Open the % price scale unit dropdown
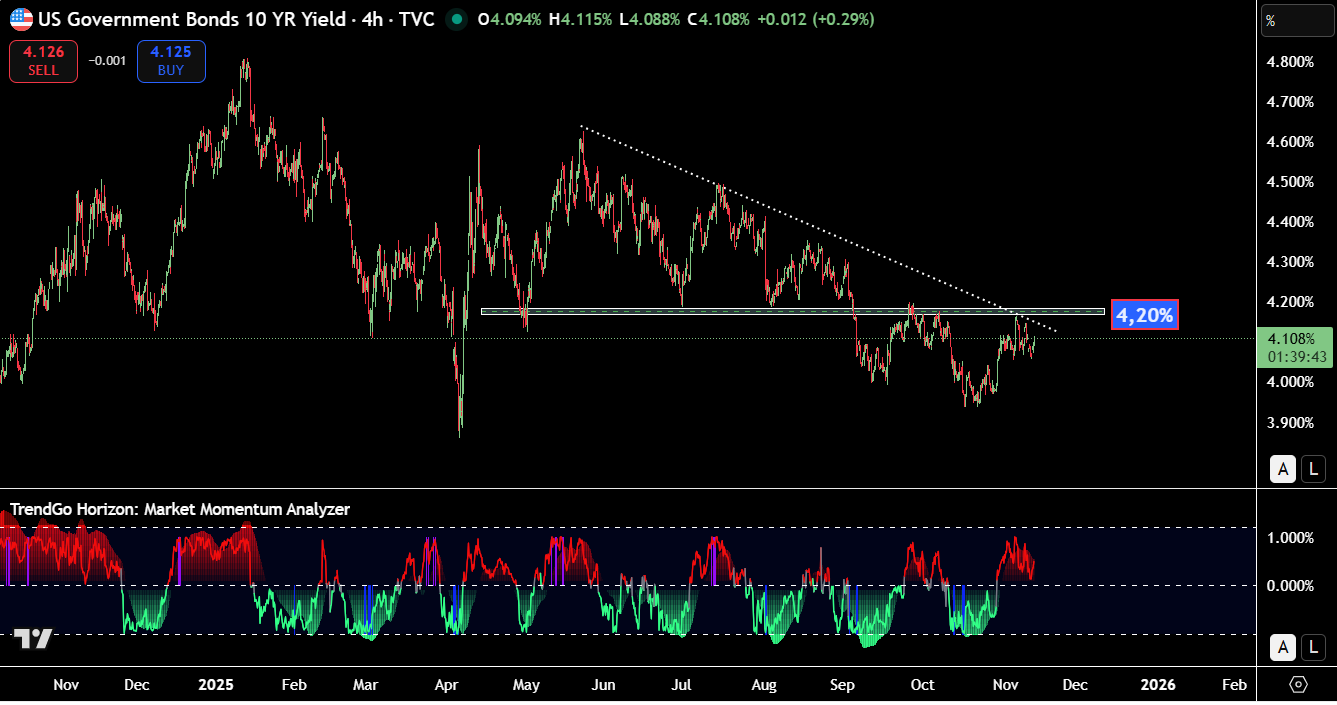Image resolution: width=1337 pixels, height=705 pixels. [1297, 21]
